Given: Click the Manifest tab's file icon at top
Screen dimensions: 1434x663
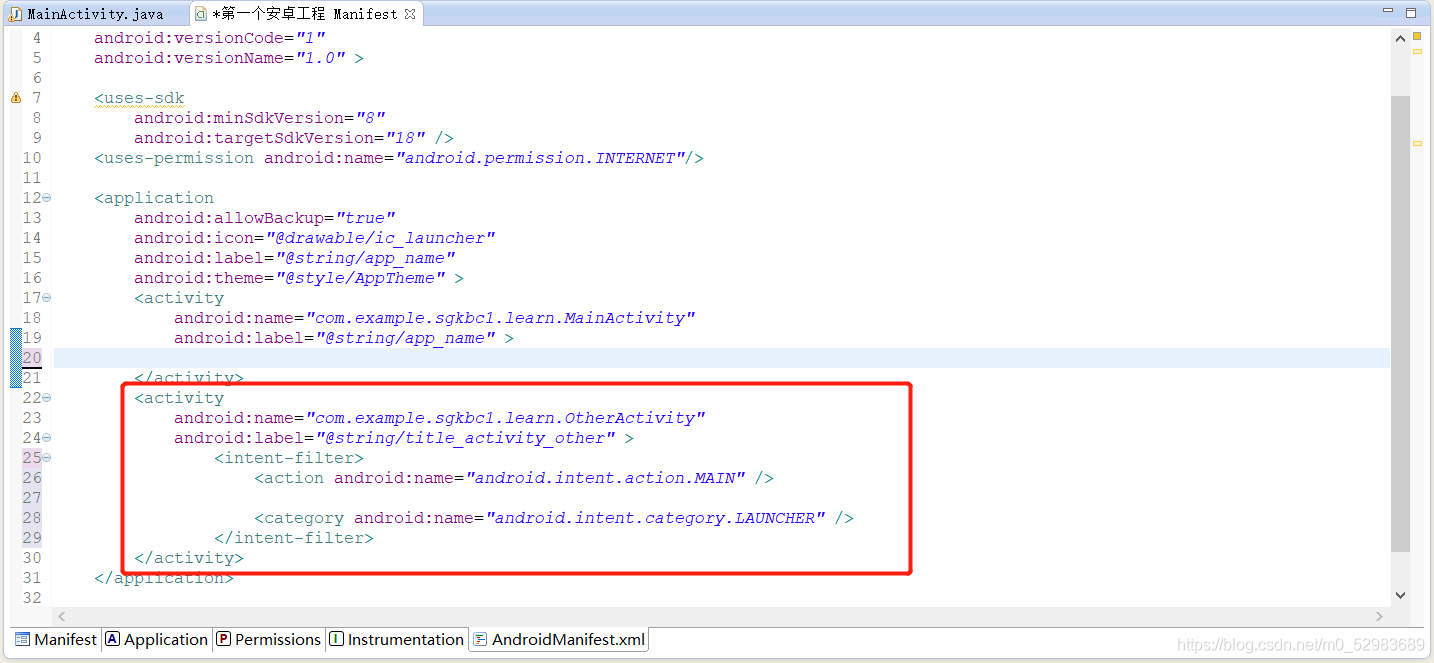Looking at the screenshot, I should [200, 14].
